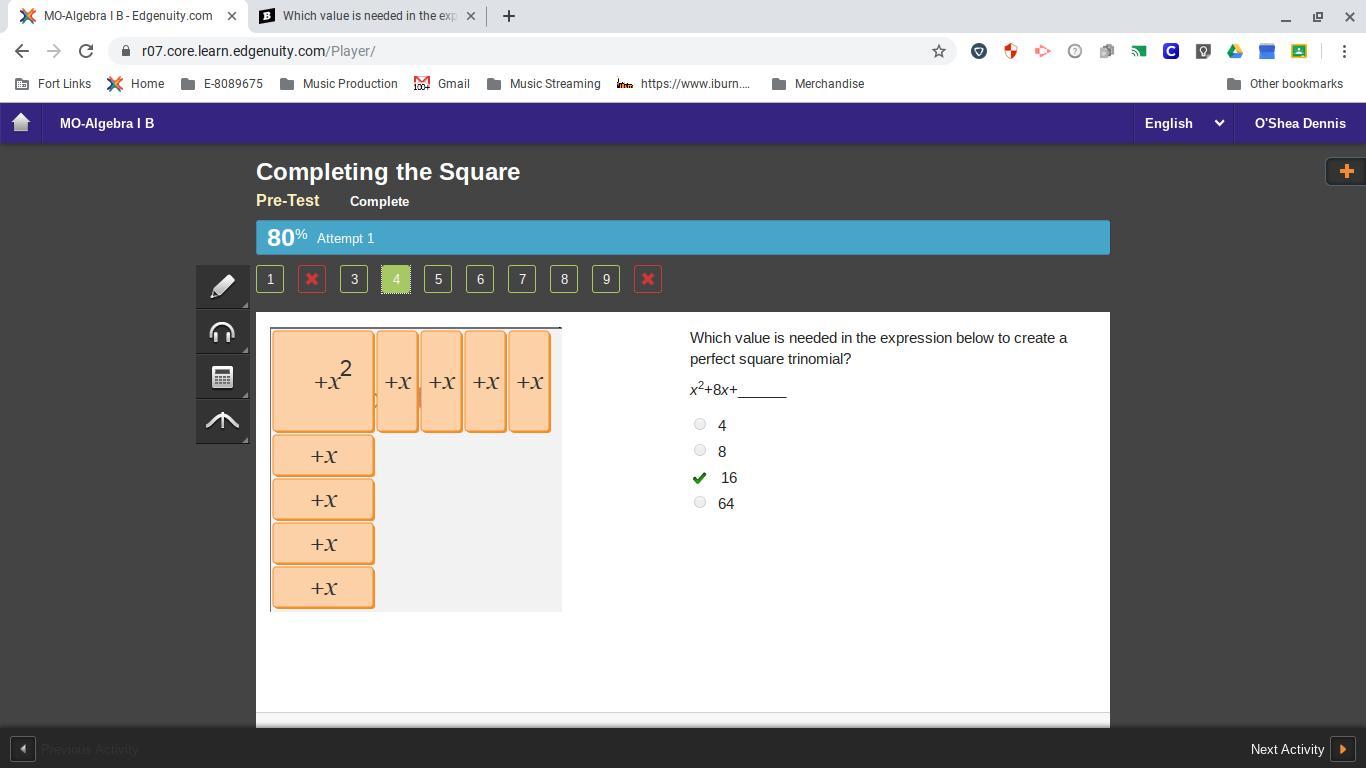View site info lock icon

pos(125,51)
